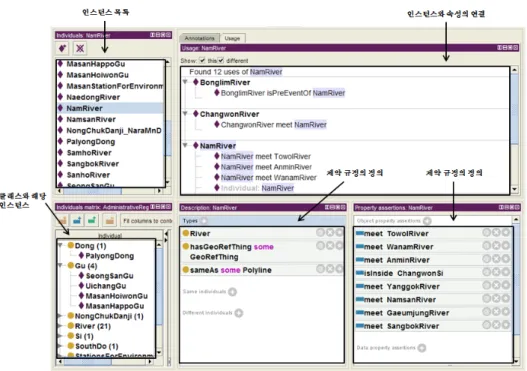The height and width of the screenshot is (371, 527).
Task: Click the add individual diamond icon
Action: 62,48
